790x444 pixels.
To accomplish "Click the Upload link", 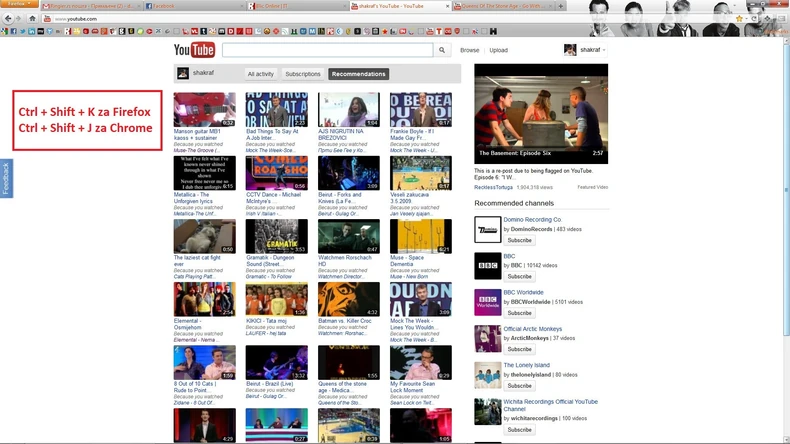I will 498,50.
